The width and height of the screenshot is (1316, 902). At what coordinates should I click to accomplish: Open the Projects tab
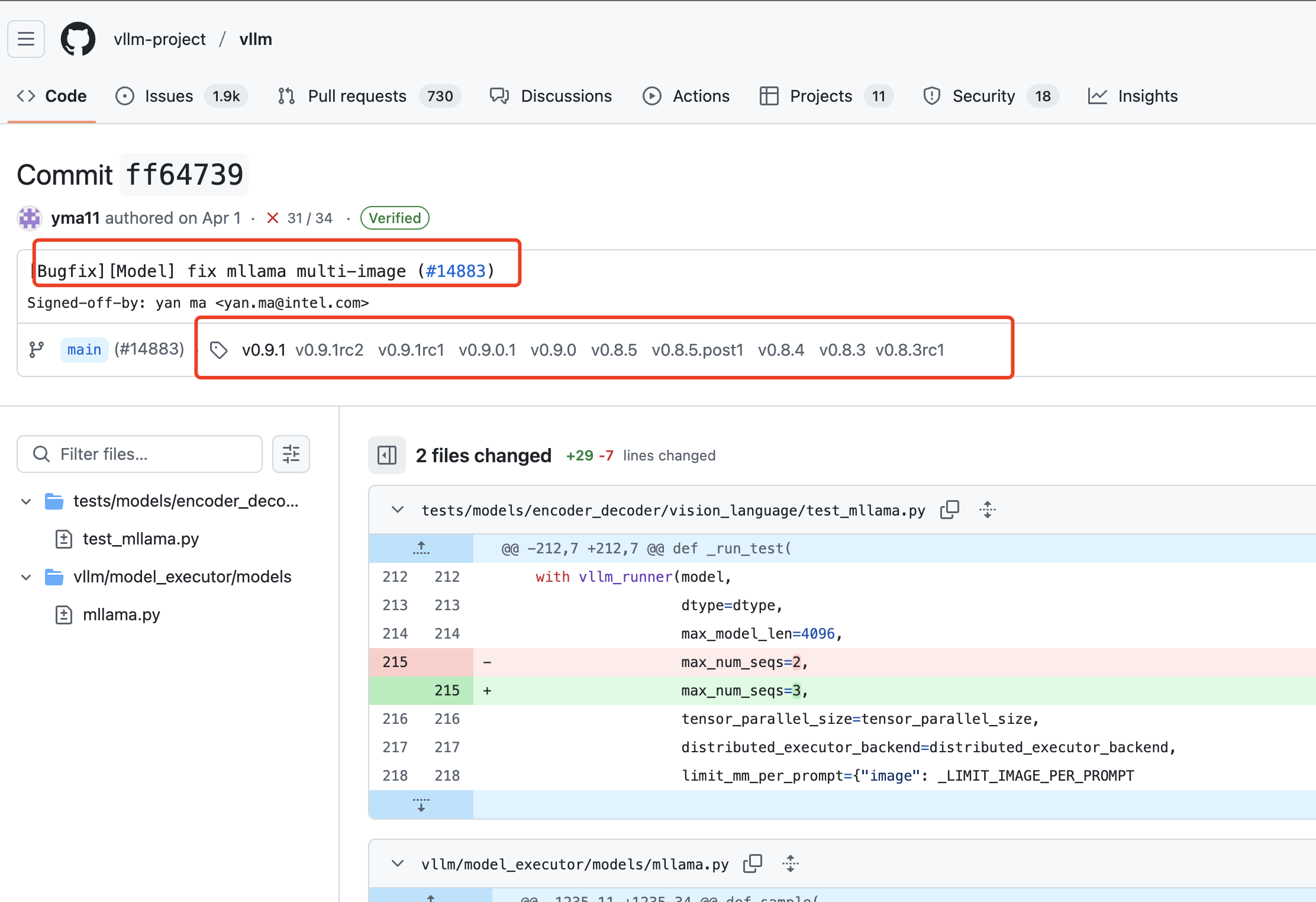[827, 96]
